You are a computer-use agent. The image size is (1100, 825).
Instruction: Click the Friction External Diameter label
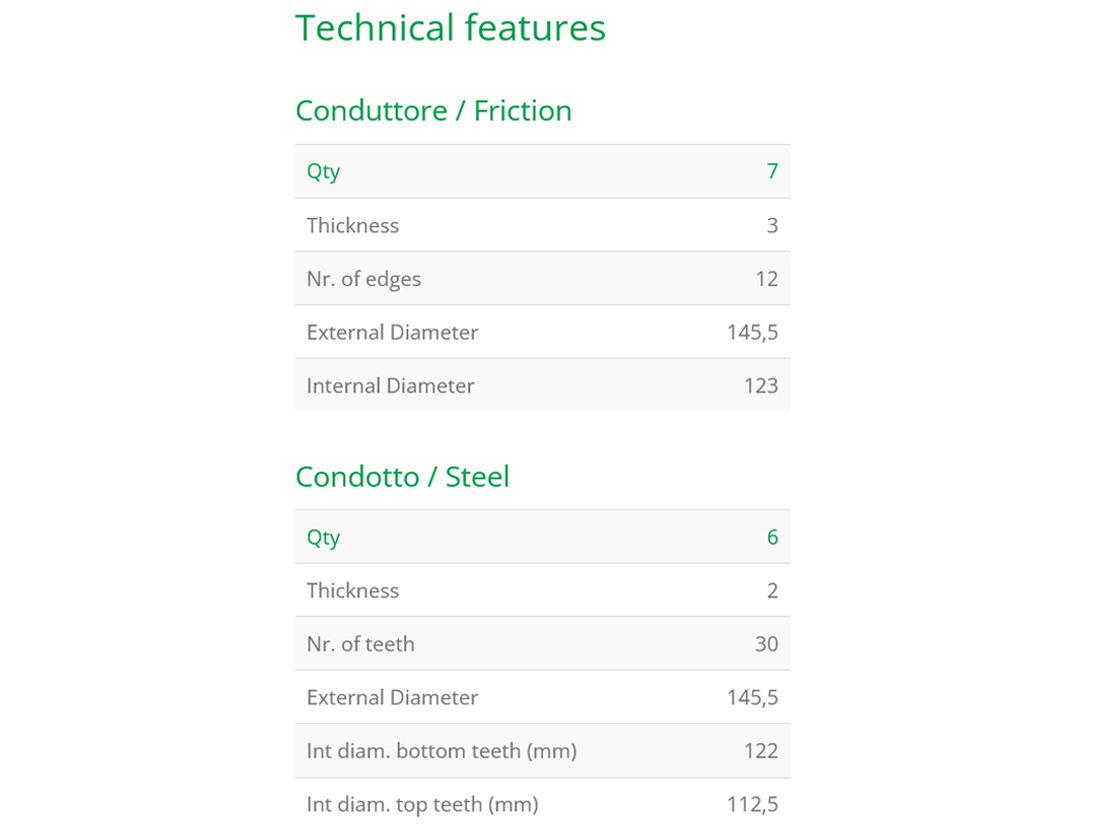pos(392,333)
